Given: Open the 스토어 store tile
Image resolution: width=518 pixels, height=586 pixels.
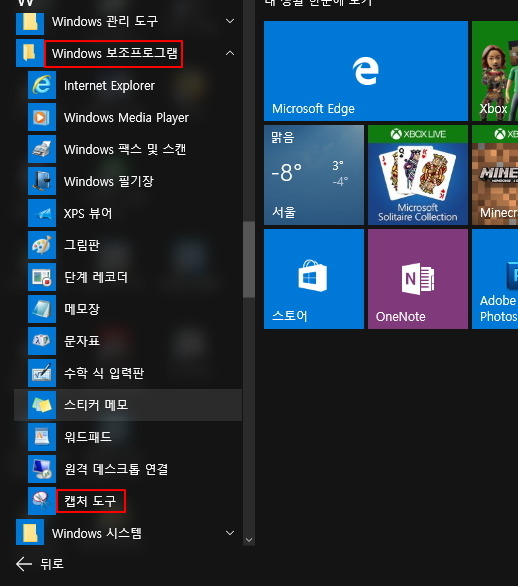Looking at the screenshot, I should pos(314,279).
